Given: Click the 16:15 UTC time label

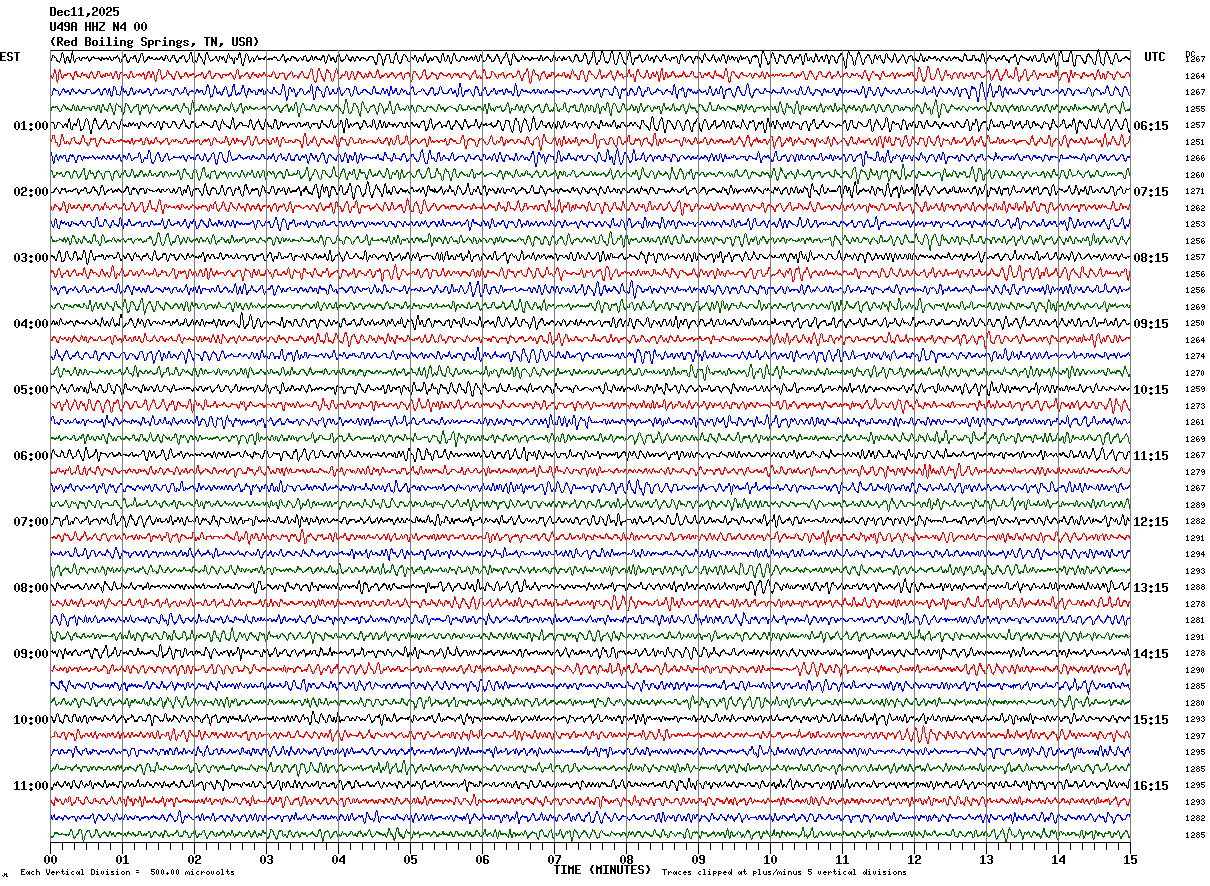Looking at the screenshot, I should (x=1151, y=786).
